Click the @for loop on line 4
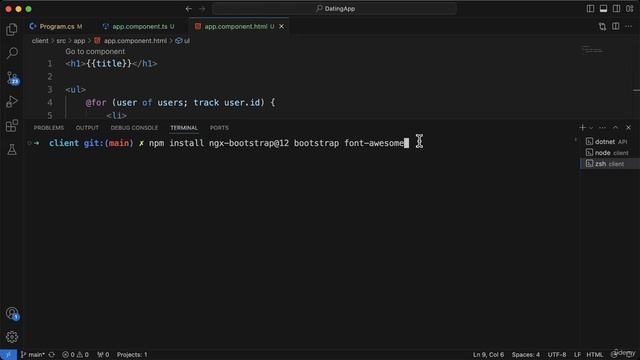Viewport: 640px width, 360px height. coord(180,102)
